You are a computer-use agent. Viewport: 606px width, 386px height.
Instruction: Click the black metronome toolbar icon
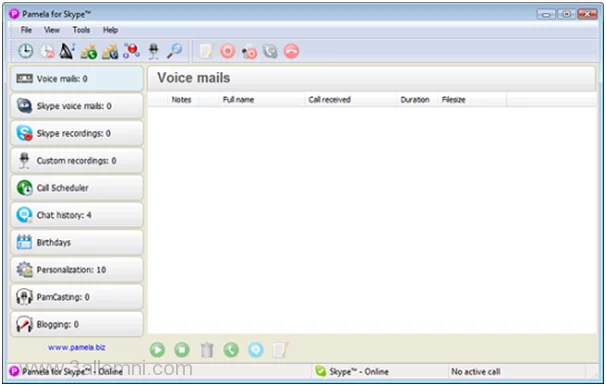coord(67,51)
